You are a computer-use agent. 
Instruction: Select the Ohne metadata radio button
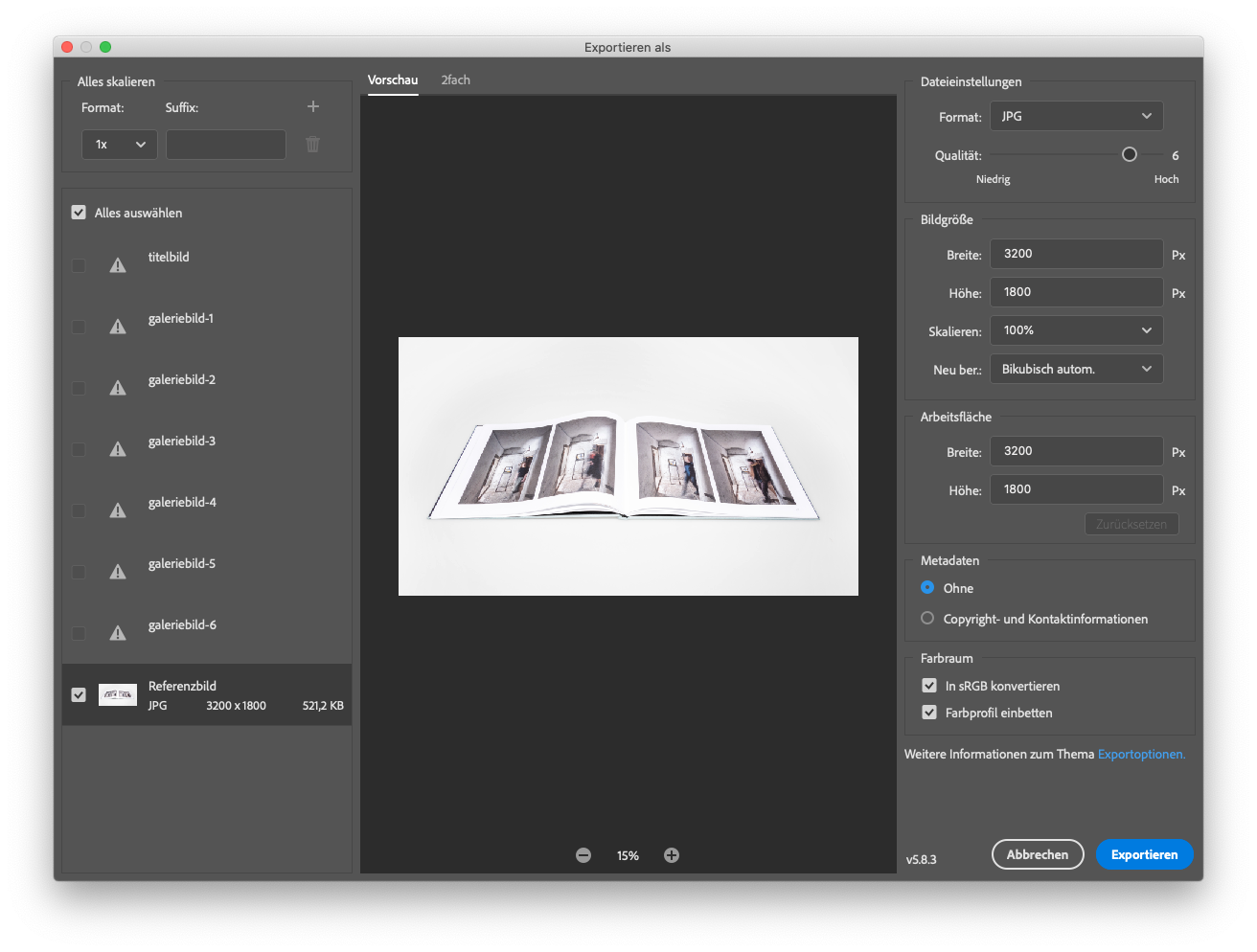pyautogui.click(x=927, y=587)
